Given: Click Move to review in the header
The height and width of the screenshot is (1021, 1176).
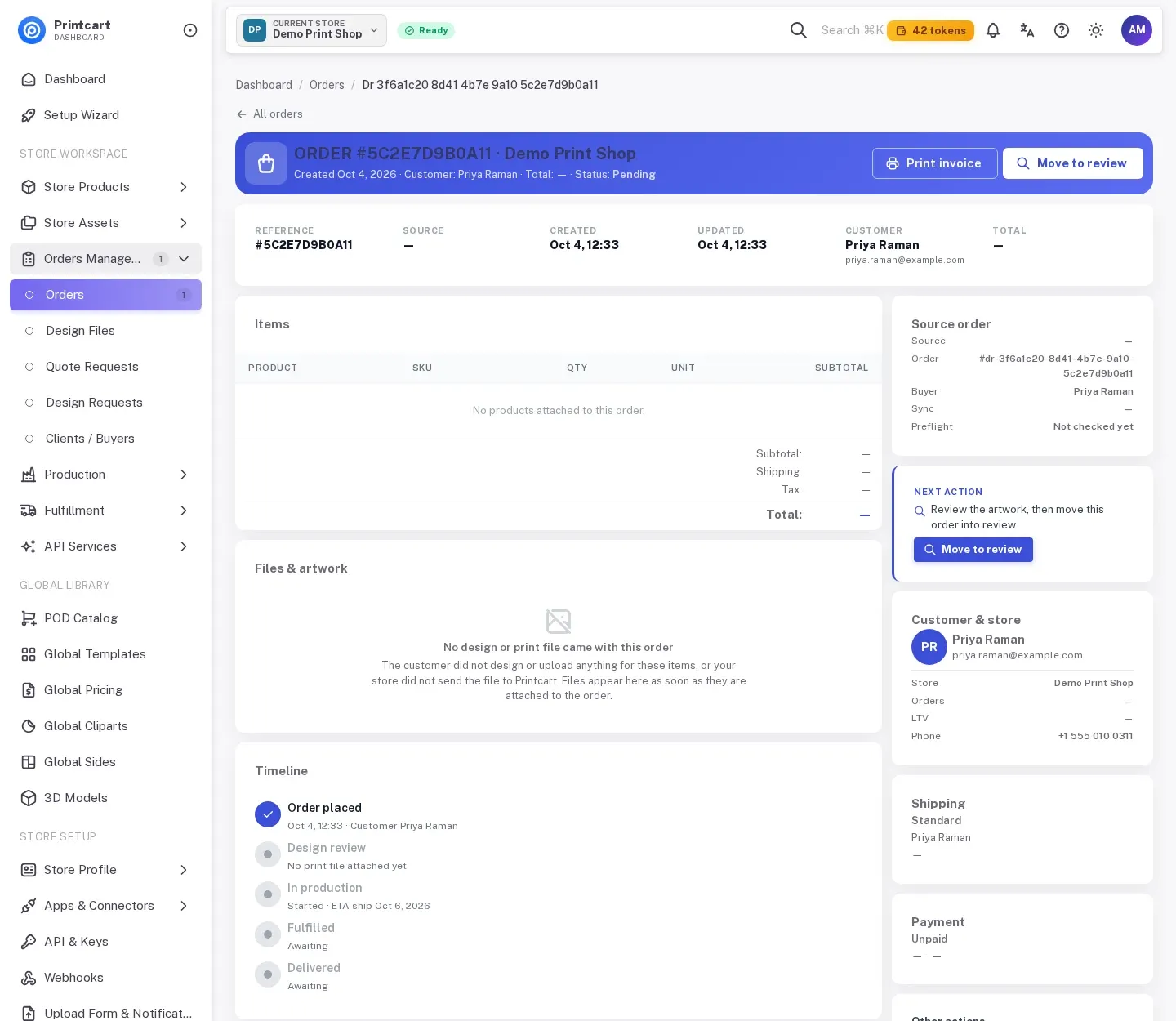Looking at the screenshot, I should tap(1073, 163).
